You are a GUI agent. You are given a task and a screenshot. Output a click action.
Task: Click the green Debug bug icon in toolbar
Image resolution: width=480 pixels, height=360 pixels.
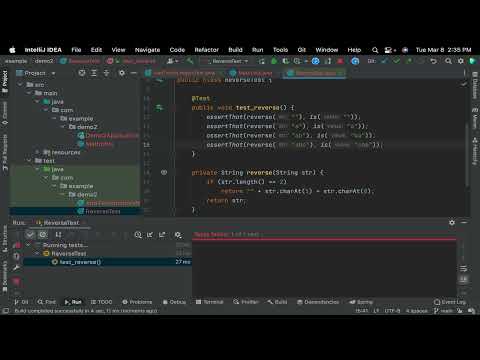274,61
